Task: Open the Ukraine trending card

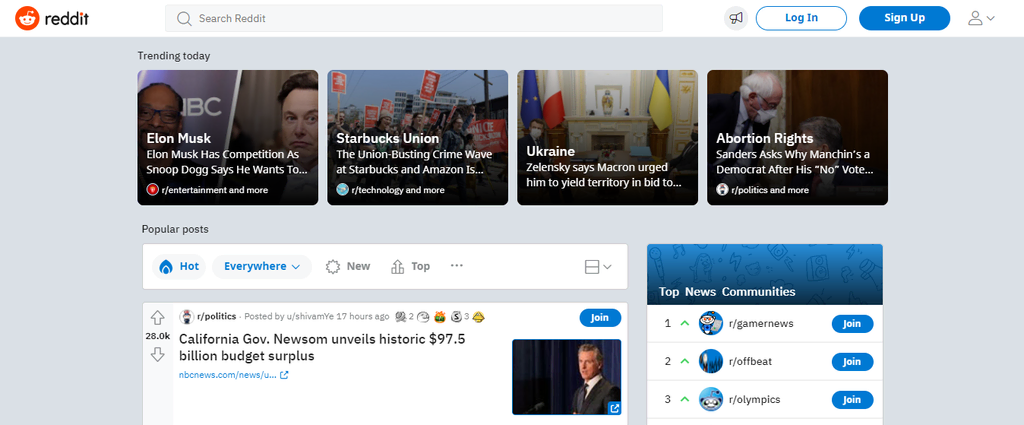Action: coord(607,138)
